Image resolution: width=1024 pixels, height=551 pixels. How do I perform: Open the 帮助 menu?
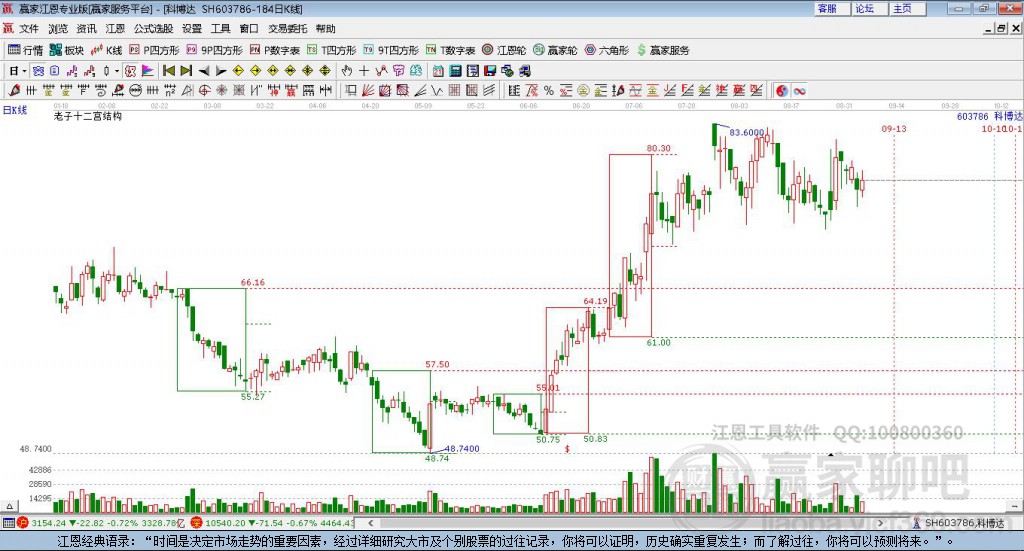point(325,29)
